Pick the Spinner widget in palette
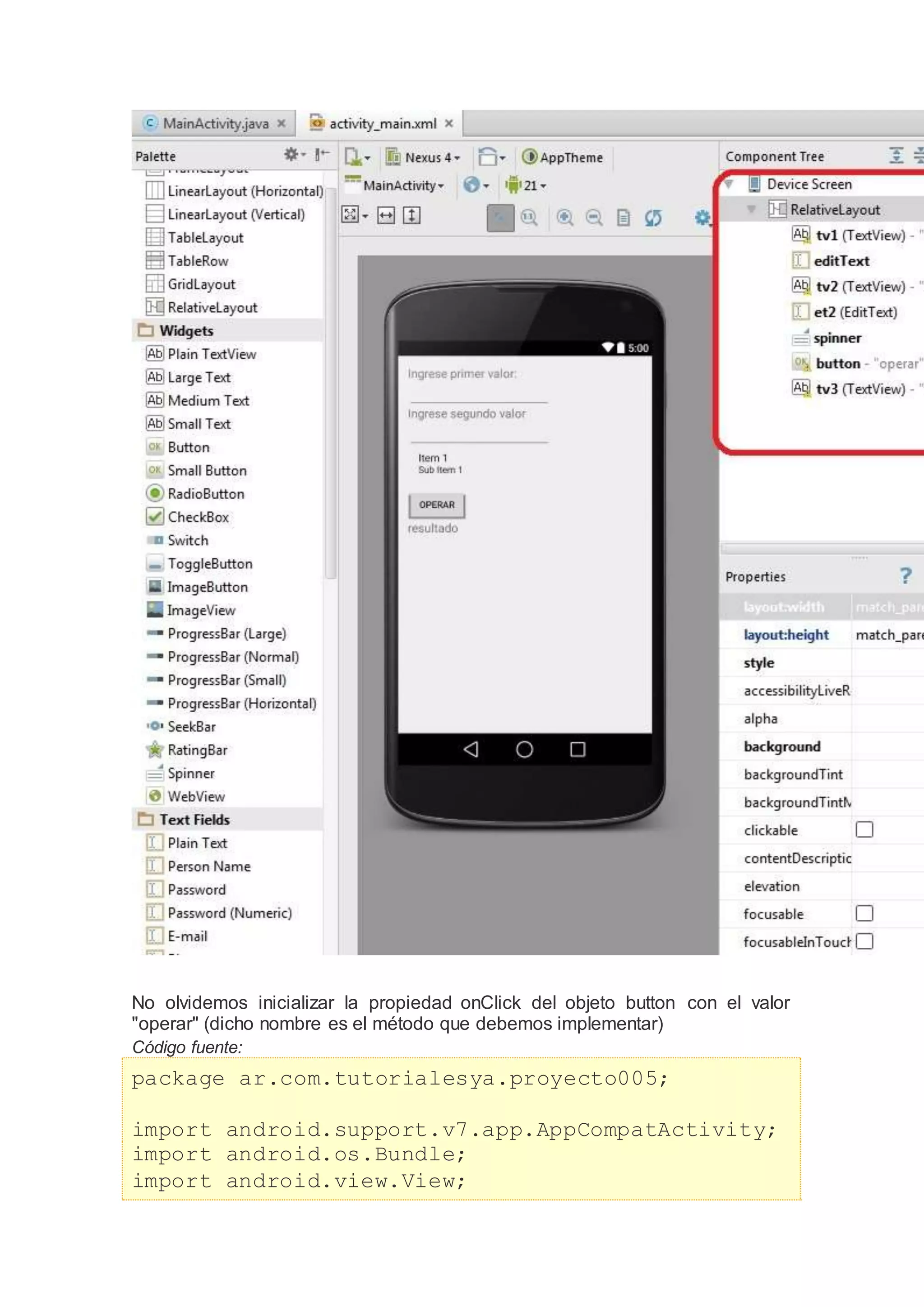 click(x=180, y=773)
